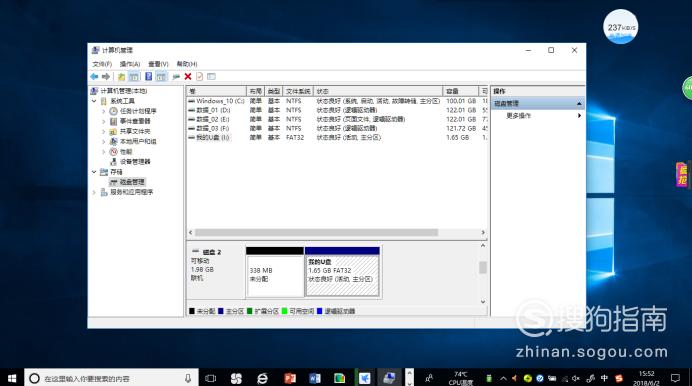Click the disk pane scroll-up arrow

(x=483, y=246)
